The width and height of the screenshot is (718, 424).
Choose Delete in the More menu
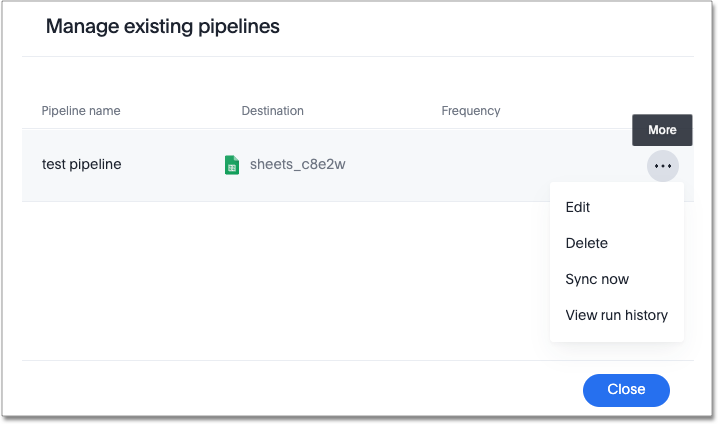pos(586,243)
